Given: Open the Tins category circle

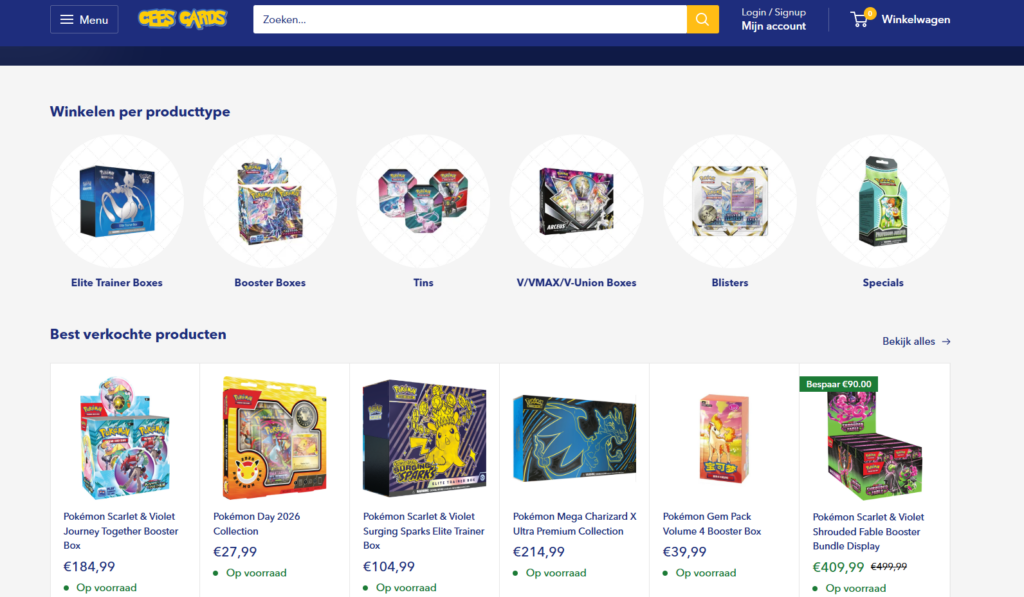Looking at the screenshot, I should click(423, 201).
